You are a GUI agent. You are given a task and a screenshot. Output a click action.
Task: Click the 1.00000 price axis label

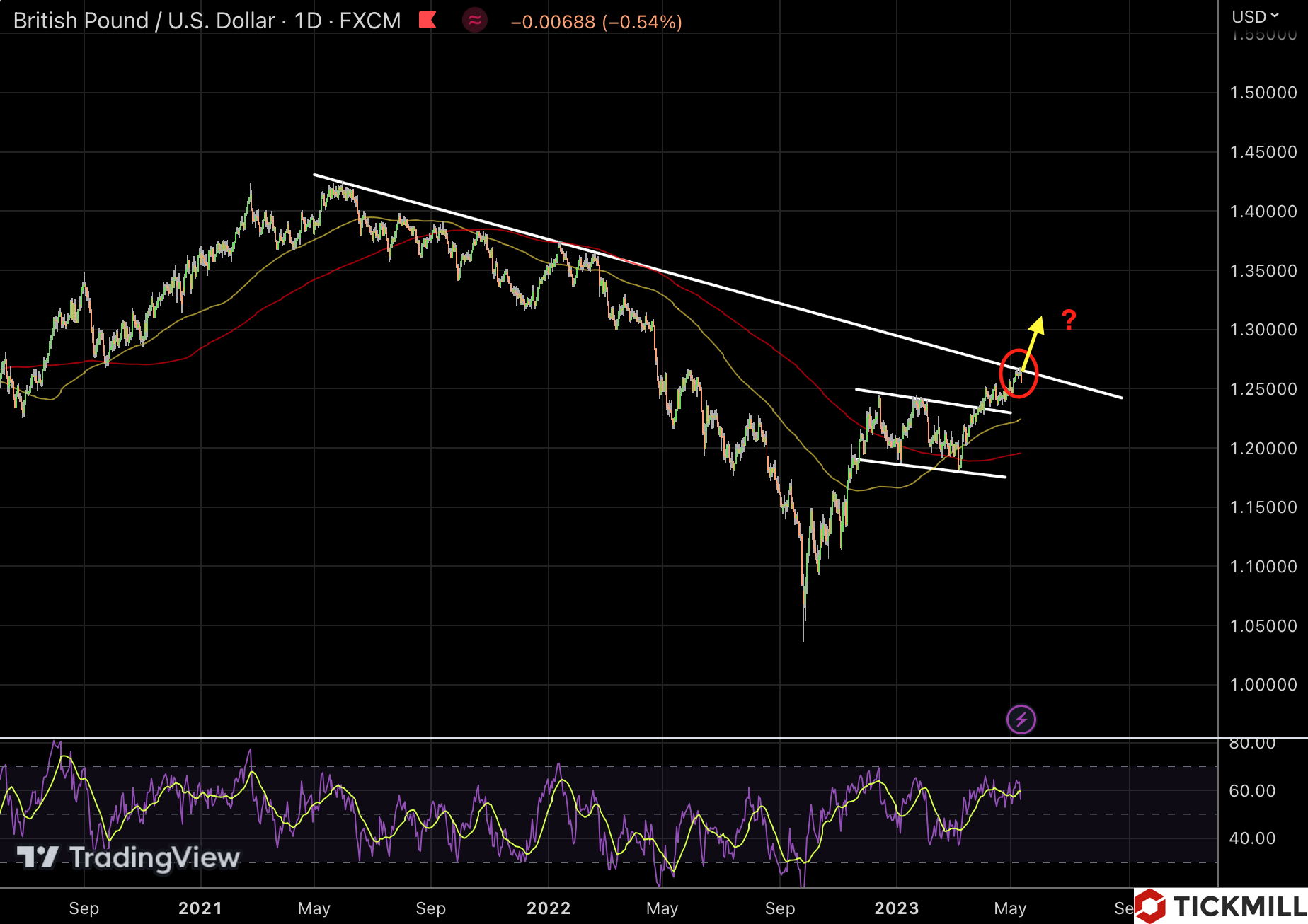[1263, 685]
